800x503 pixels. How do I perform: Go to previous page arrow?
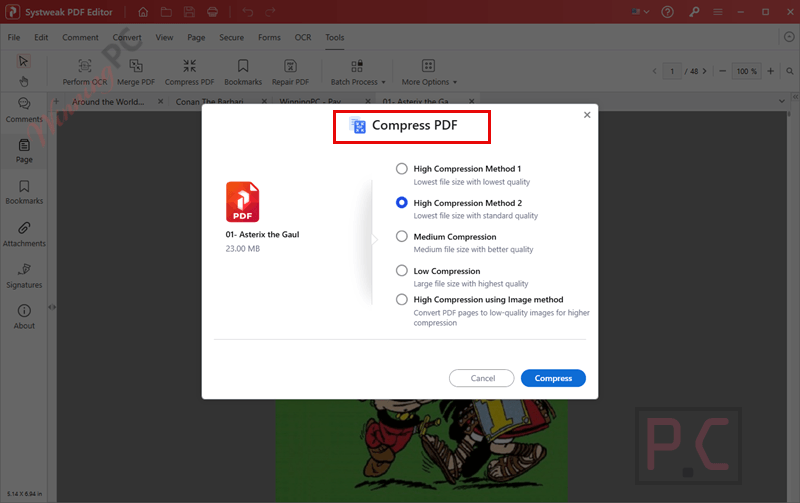coord(655,71)
